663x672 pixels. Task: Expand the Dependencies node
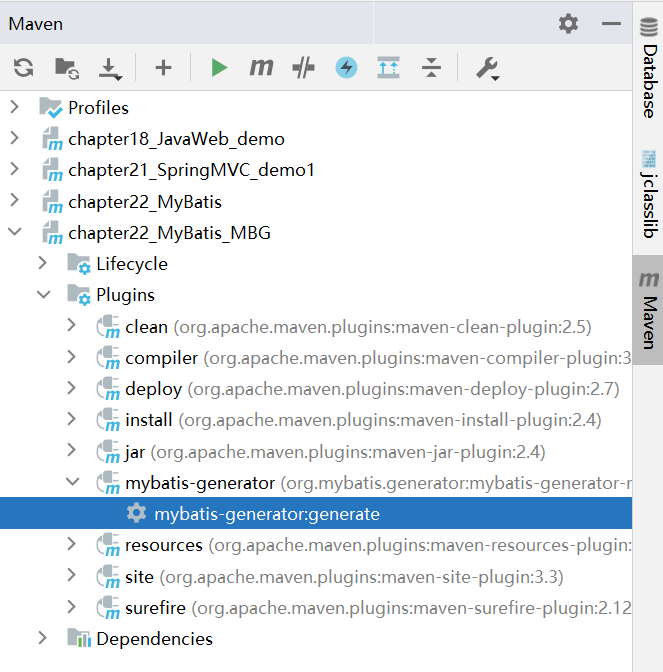click(x=42, y=638)
